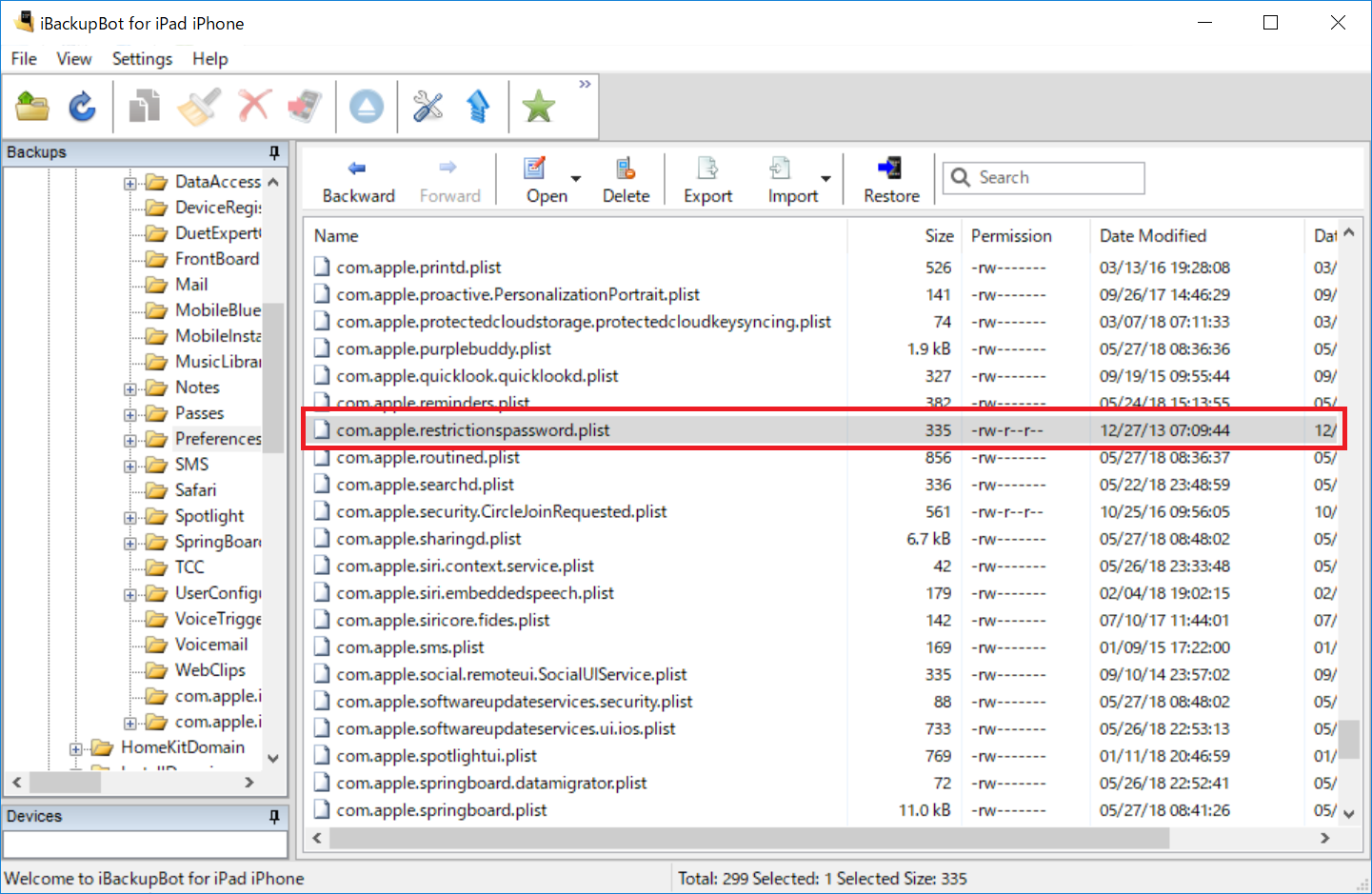Click the brush clean-up toolbar icon
This screenshot has width=1372, height=894.
199,106
